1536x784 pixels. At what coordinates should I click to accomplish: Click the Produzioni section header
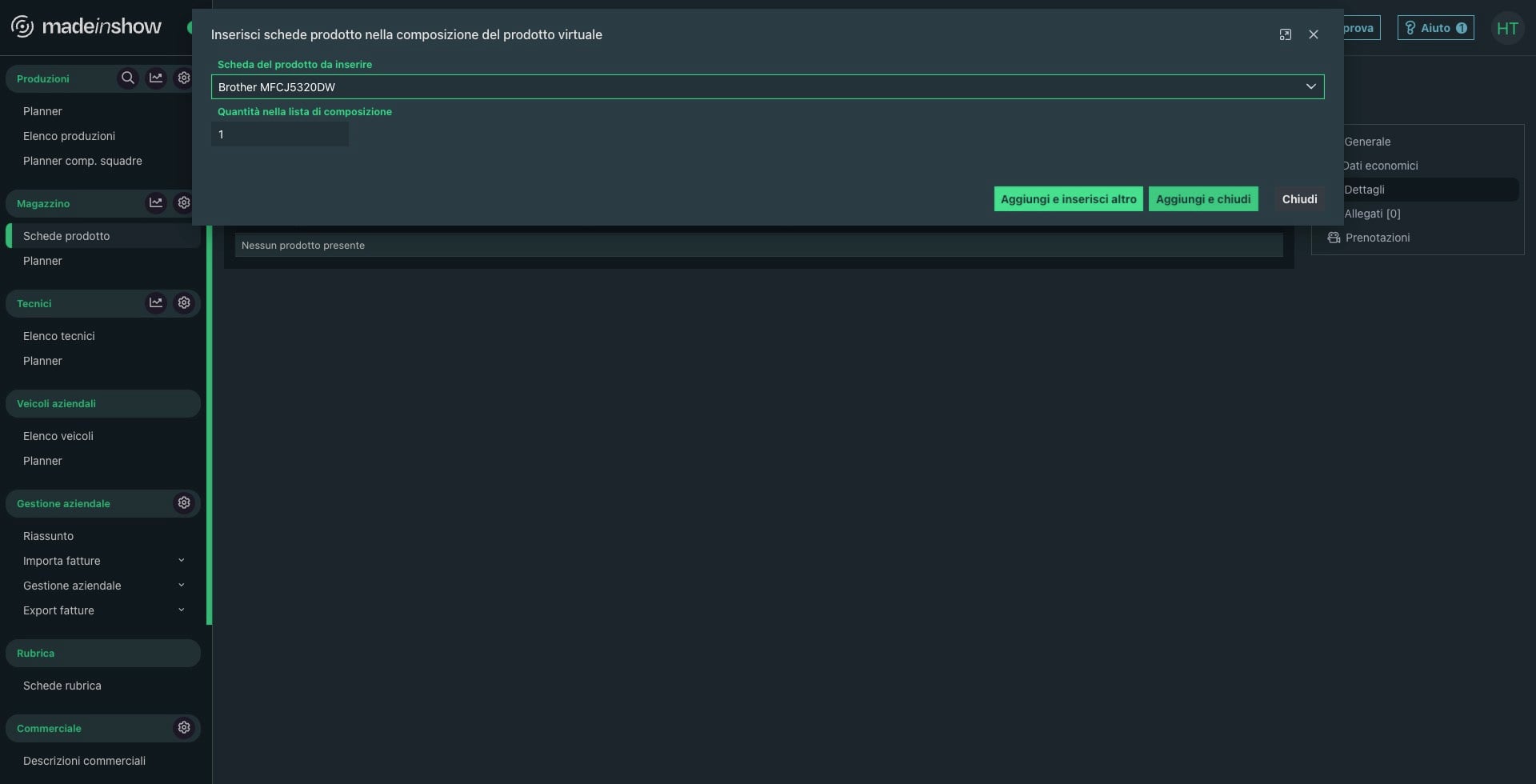tap(43, 78)
